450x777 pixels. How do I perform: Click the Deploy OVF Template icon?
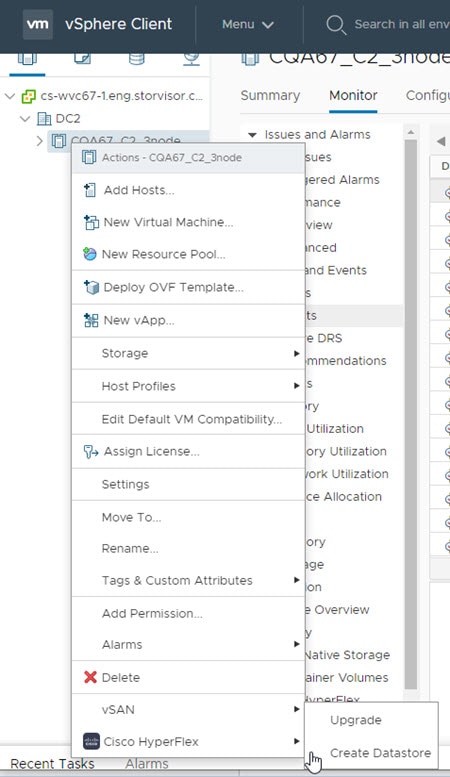pos(91,287)
